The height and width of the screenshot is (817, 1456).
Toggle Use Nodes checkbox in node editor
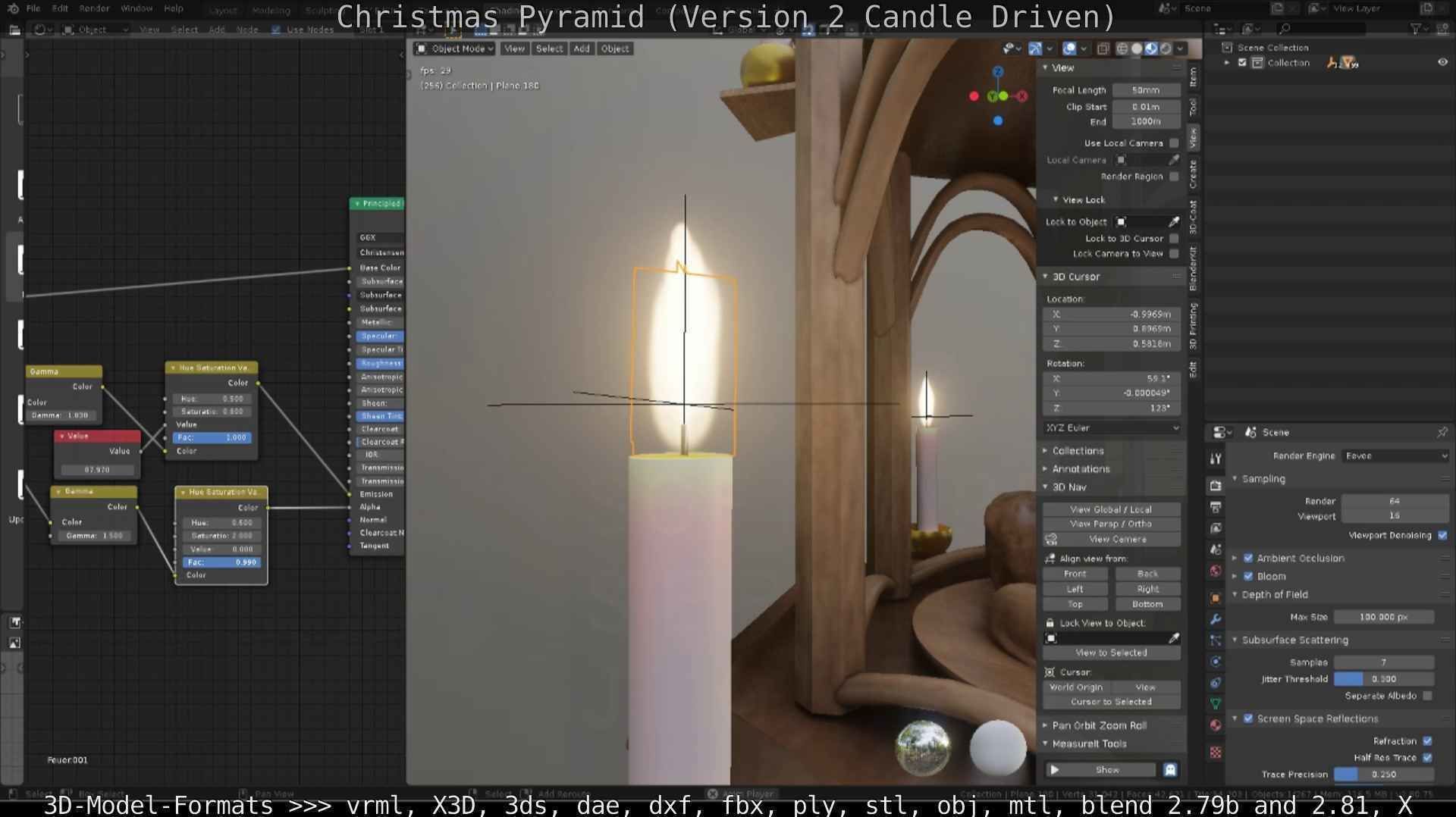(x=276, y=30)
